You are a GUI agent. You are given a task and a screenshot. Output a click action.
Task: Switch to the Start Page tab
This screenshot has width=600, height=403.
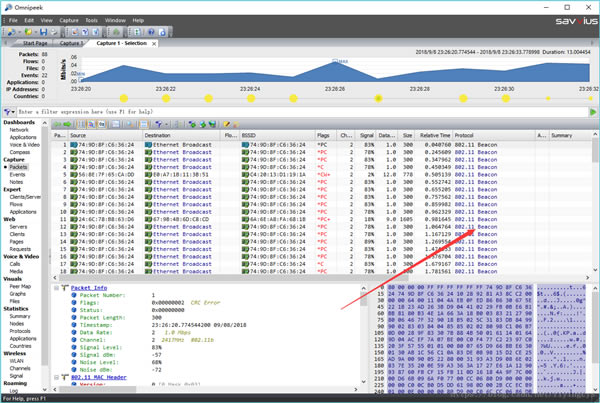(x=34, y=43)
